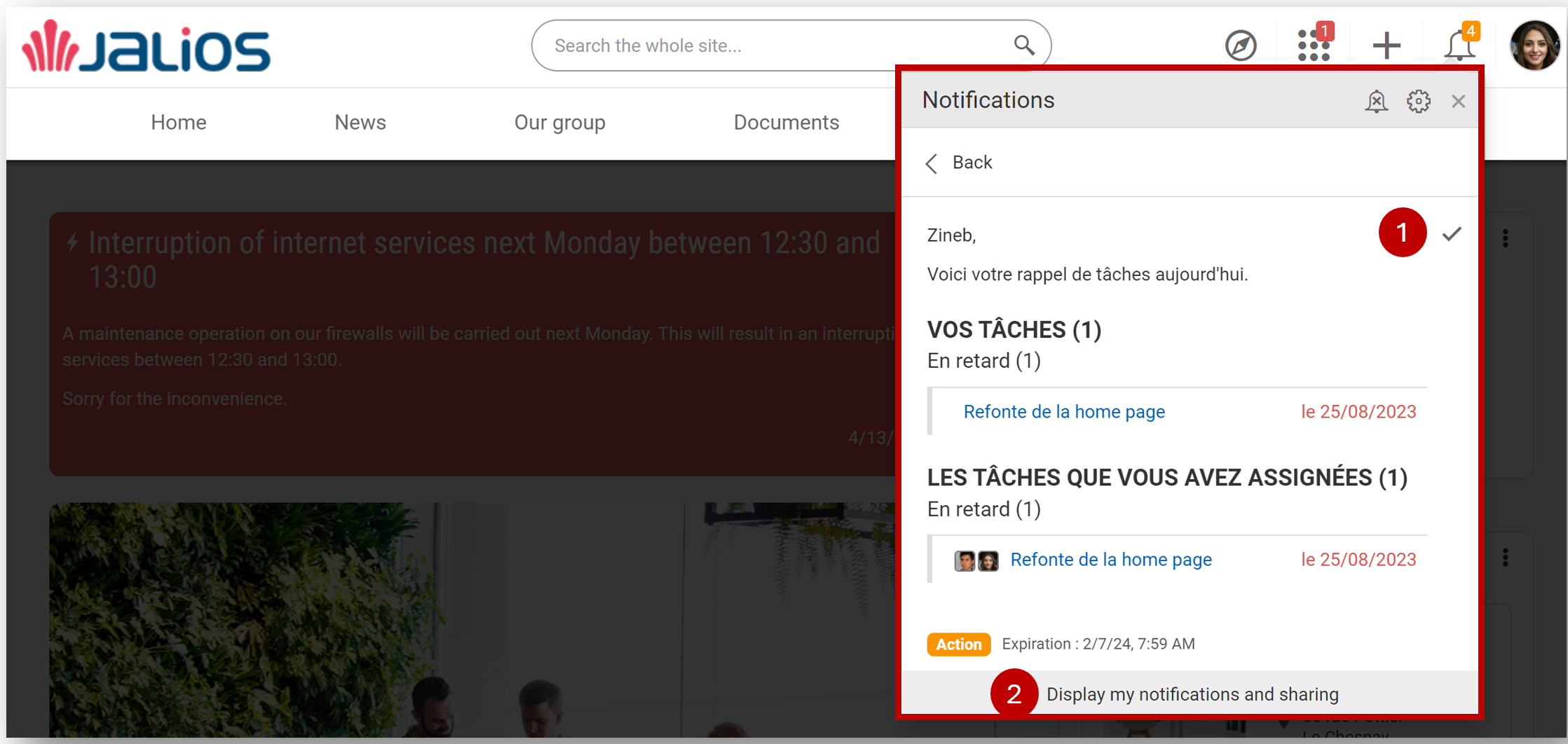Close the Notifications panel
This screenshot has height=744, width=1568.
pyautogui.click(x=1458, y=102)
